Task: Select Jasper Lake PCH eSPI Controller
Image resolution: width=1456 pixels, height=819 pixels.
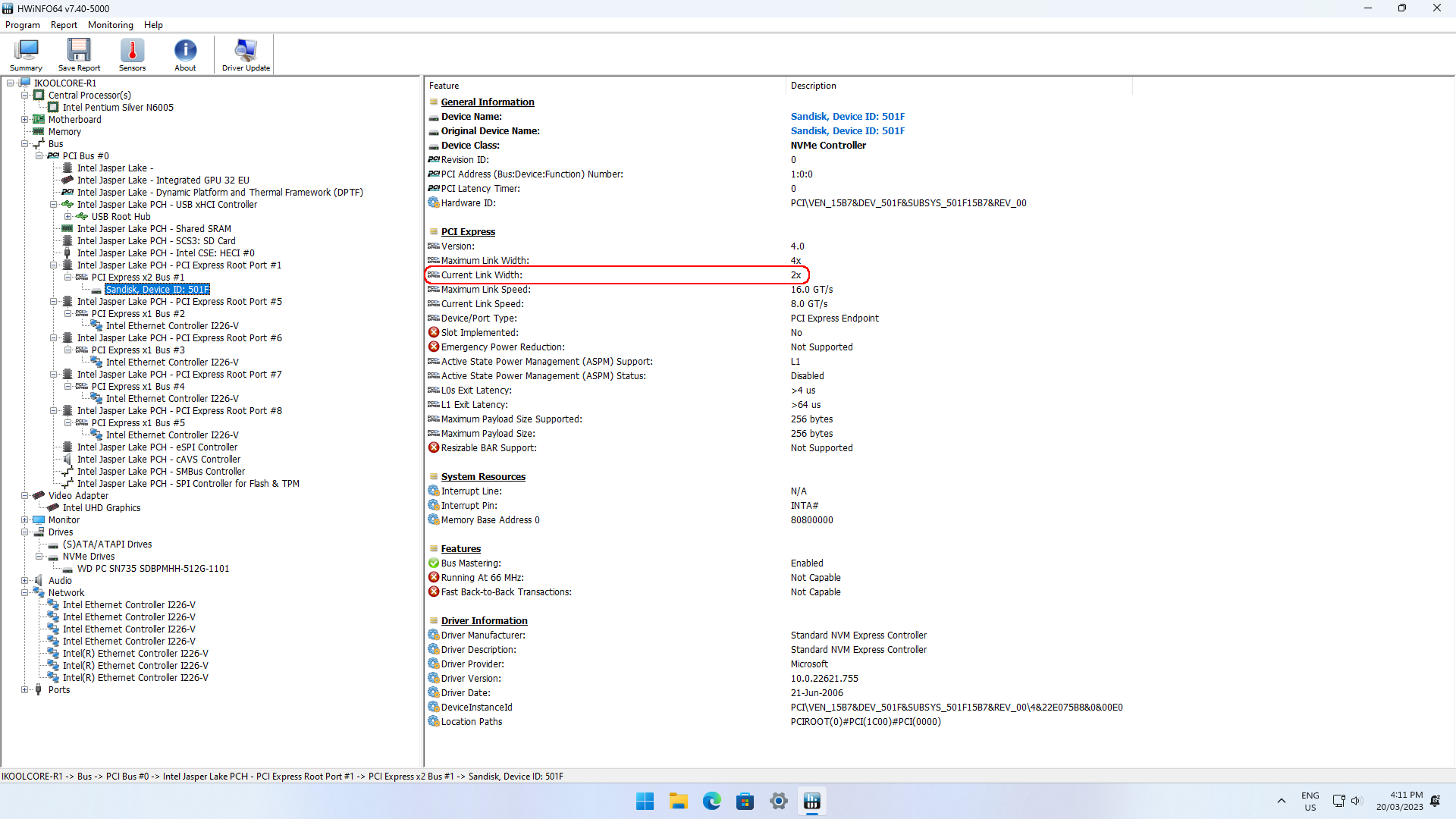Action: (157, 447)
